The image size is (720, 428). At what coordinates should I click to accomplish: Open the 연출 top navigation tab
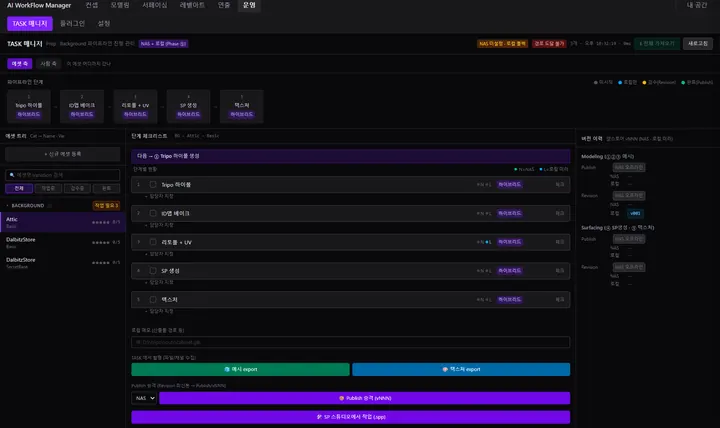tap(224, 5)
